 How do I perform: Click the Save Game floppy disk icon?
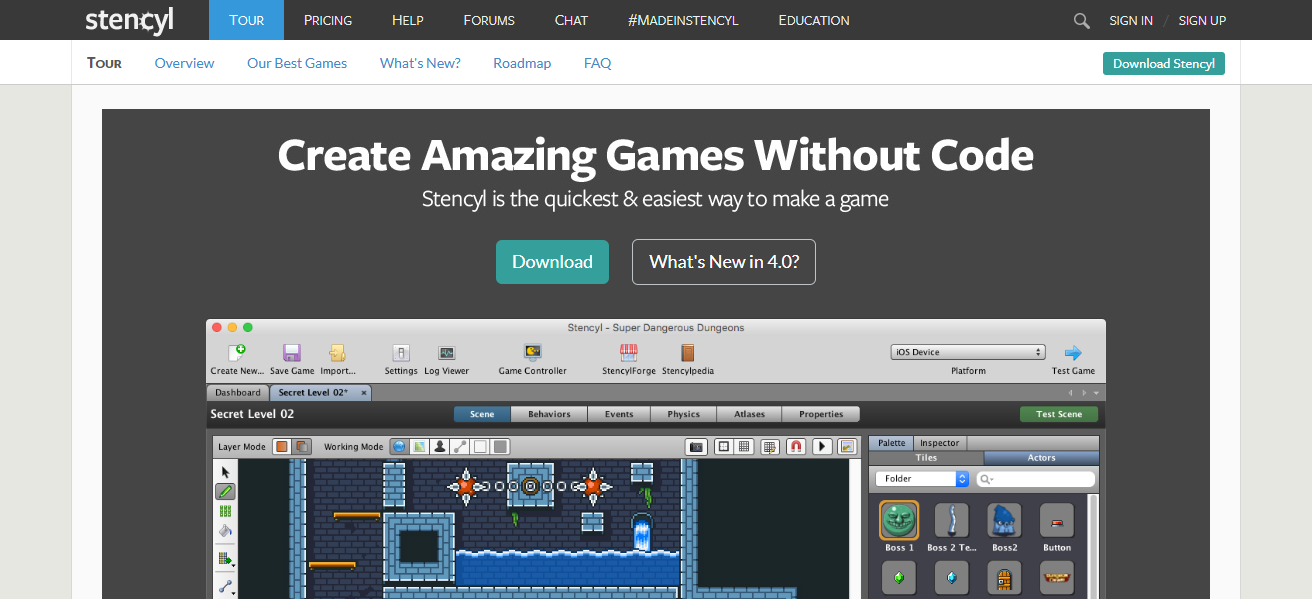pyautogui.click(x=292, y=352)
